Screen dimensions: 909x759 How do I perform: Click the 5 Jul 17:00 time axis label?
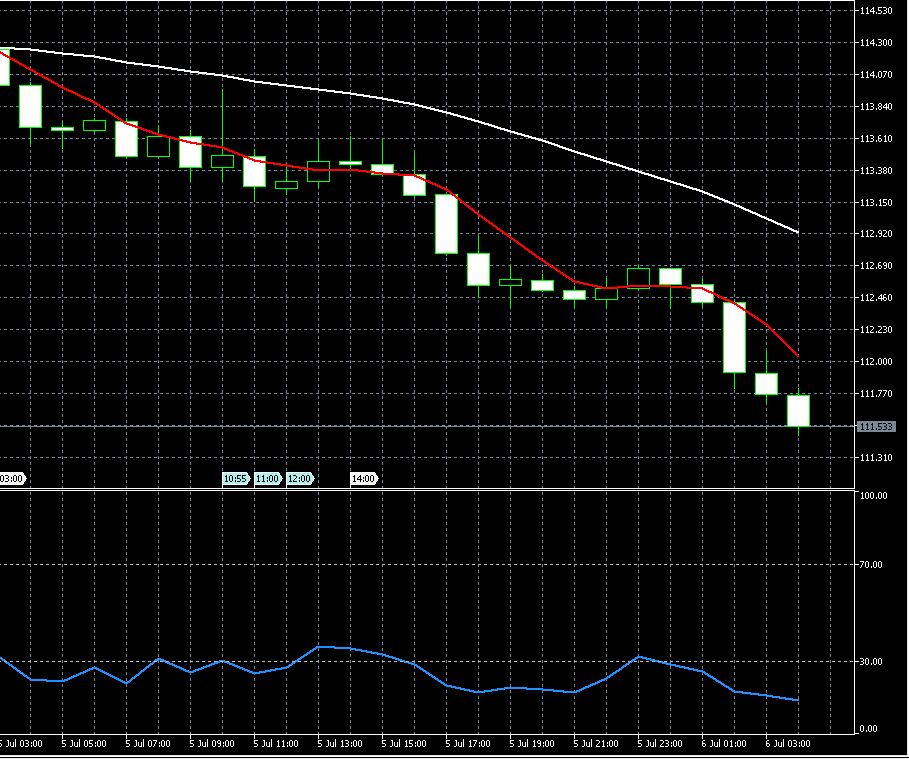[x=468, y=744]
